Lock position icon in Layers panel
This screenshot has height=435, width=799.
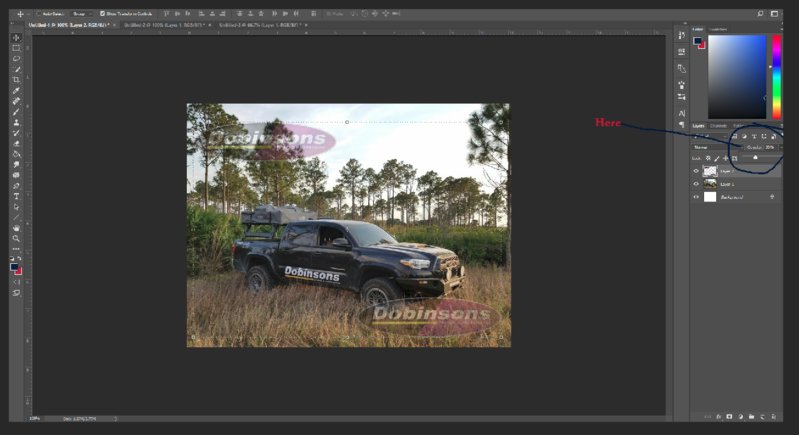click(x=725, y=158)
